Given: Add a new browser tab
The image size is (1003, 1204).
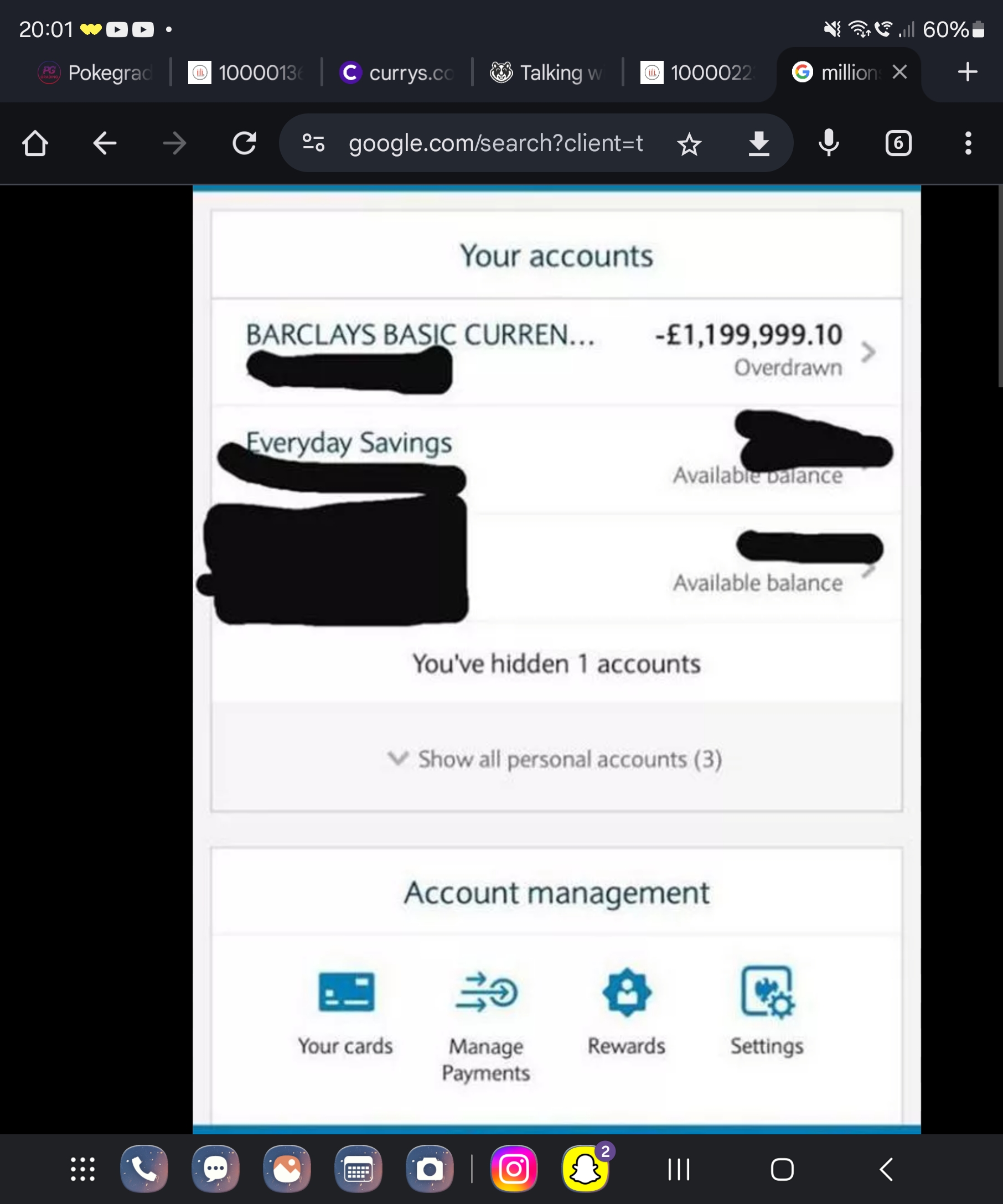Looking at the screenshot, I should click(x=968, y=72).
